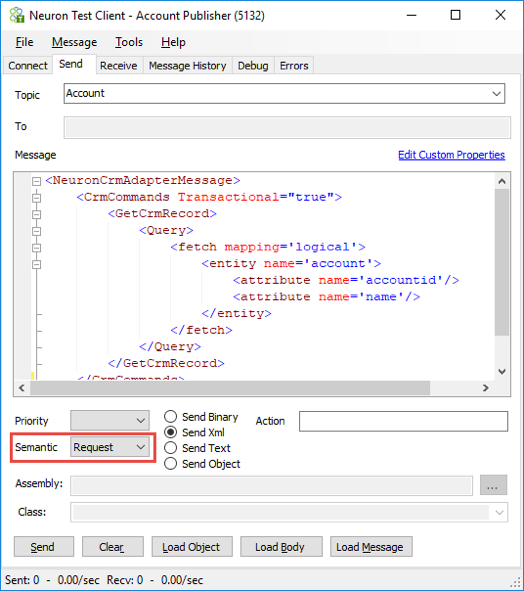Click the Clear button
Viewport: 524px width, 591px height.
coord(113,547)
